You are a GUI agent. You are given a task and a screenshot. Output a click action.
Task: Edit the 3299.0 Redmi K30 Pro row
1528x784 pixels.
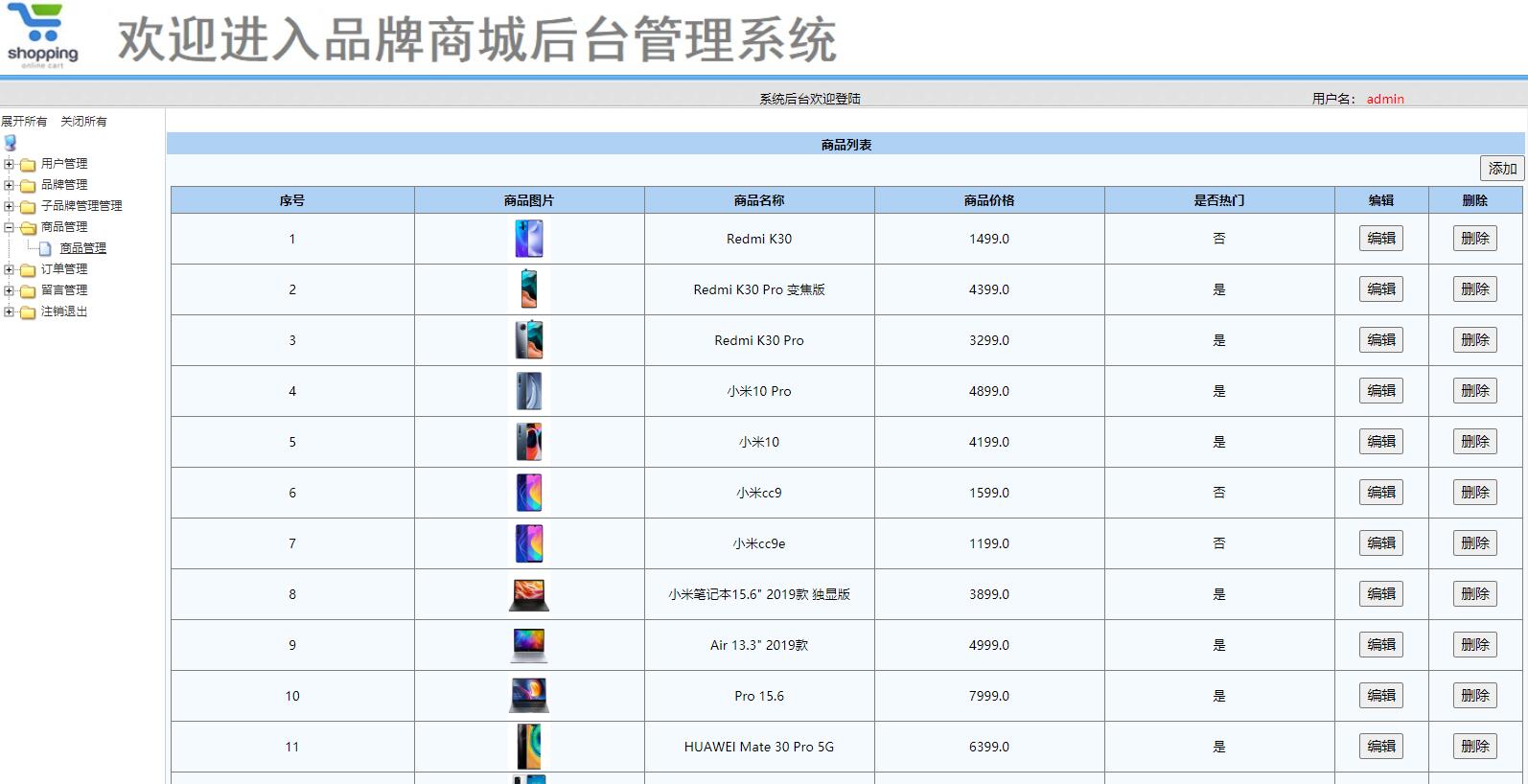[1381, 340]
